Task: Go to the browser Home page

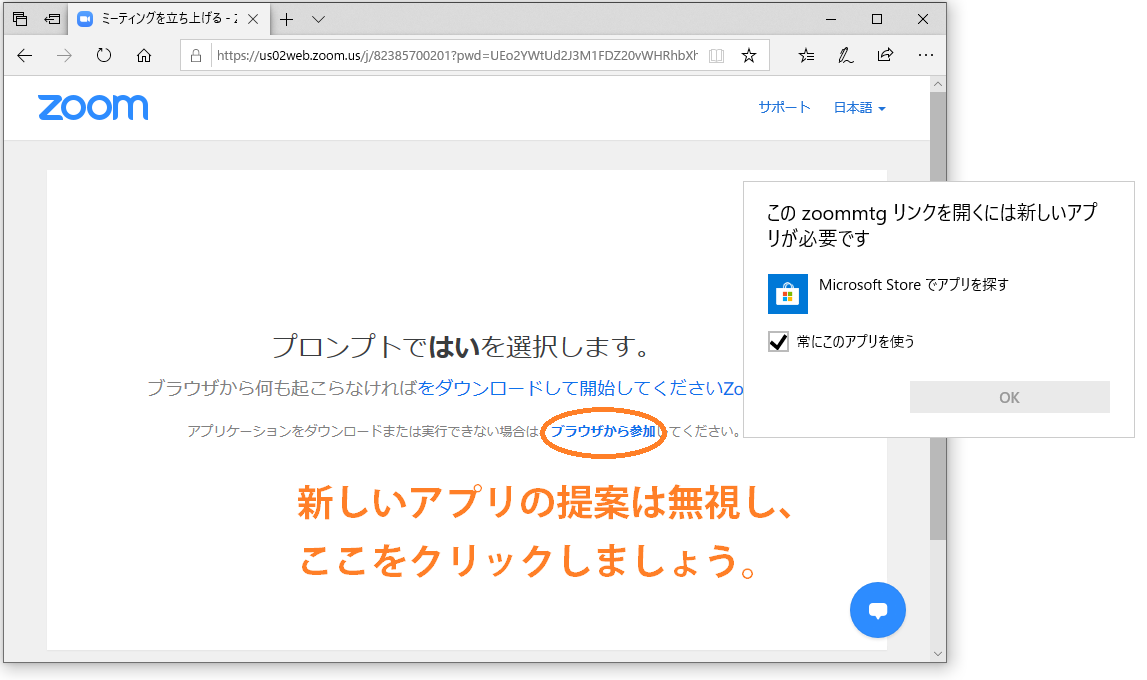Action: coord(144,56)
